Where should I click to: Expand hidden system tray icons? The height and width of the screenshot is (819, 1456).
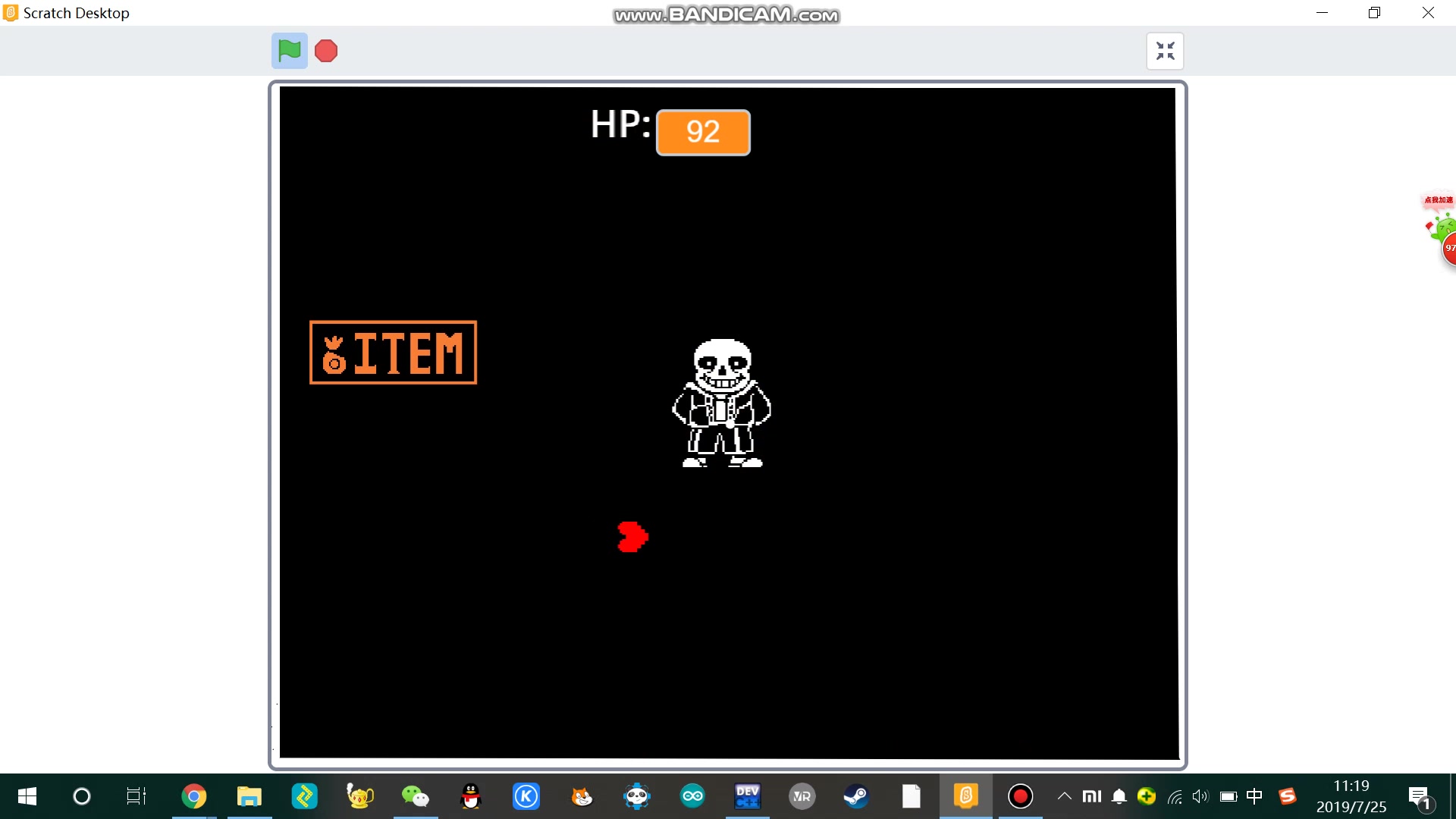(x=1065, y=796)
